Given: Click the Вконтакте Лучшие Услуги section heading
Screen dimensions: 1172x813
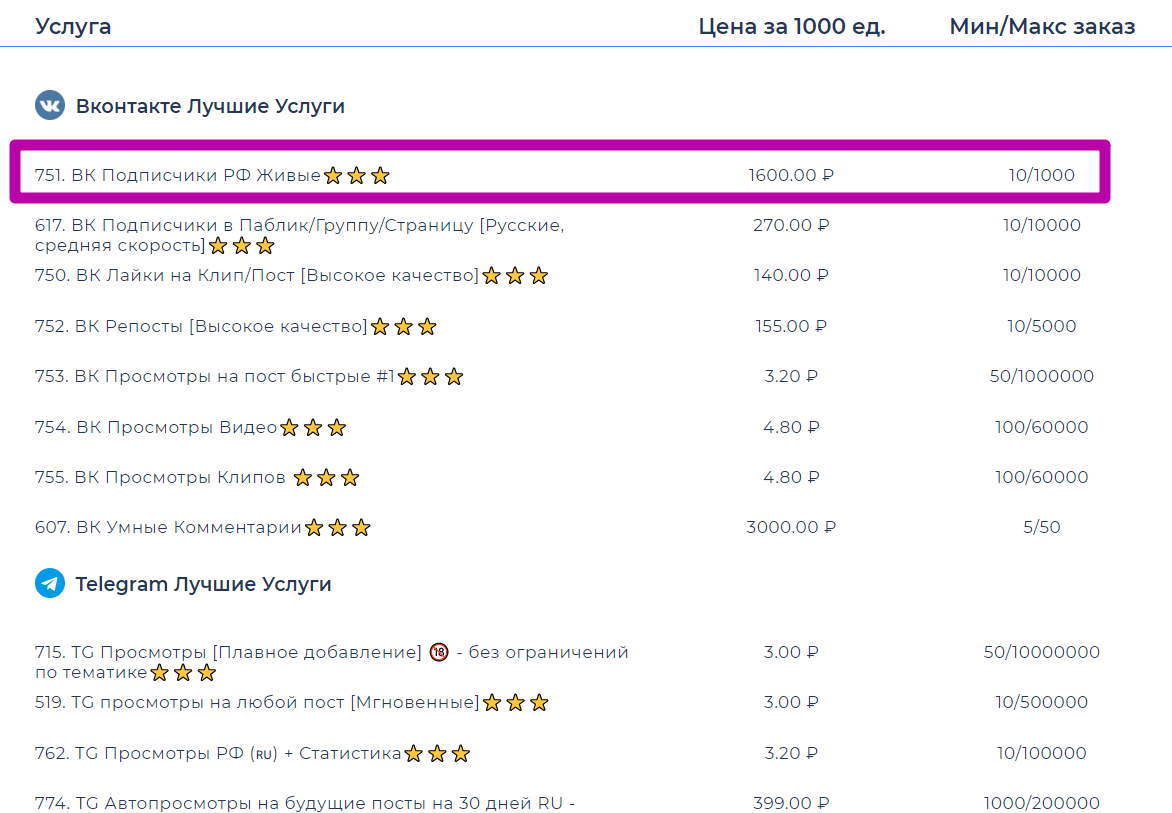Looking at the screenshot, I should click(x=210, y=106).
